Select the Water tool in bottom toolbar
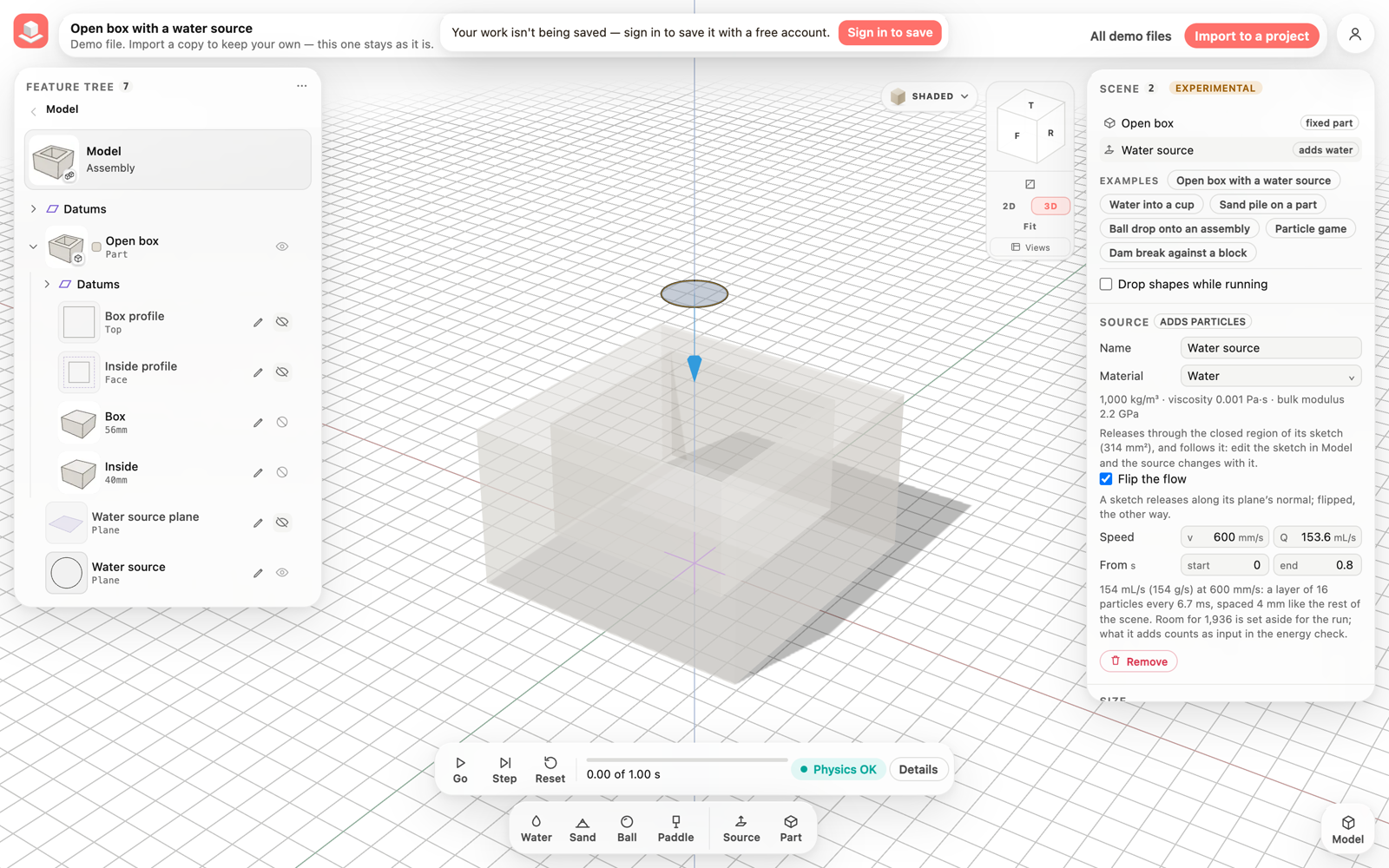Viewport: 1389px width, 868px height. pyautogui.click(x=536, y=829)
